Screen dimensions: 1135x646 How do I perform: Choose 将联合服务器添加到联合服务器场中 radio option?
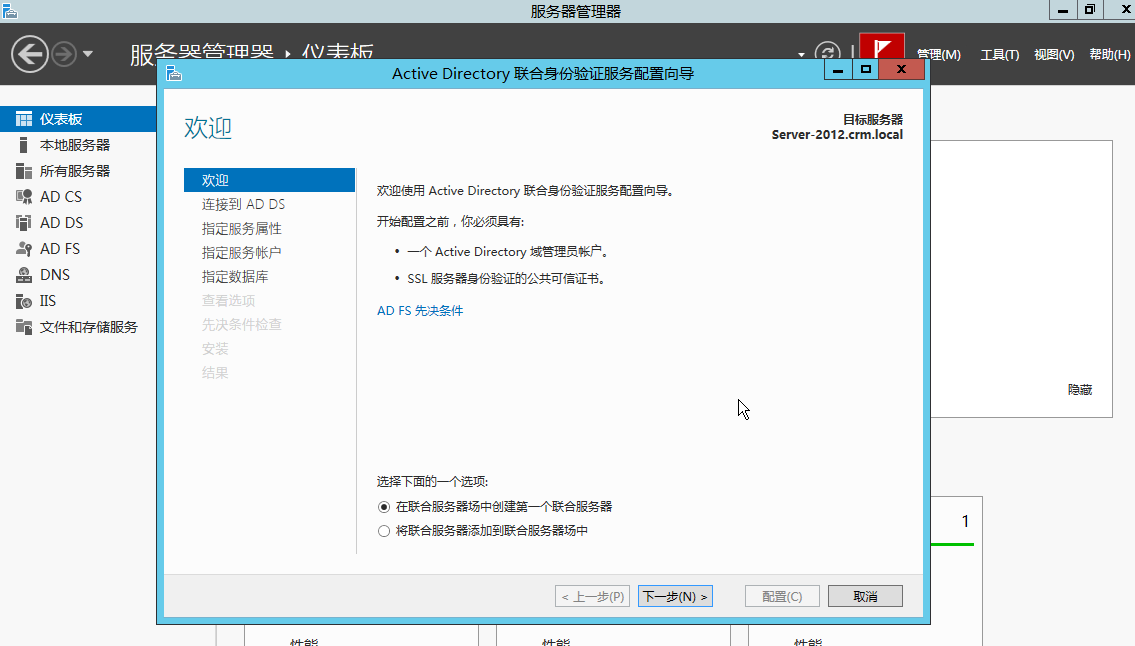pyautogui.click(x=384, y=531)
